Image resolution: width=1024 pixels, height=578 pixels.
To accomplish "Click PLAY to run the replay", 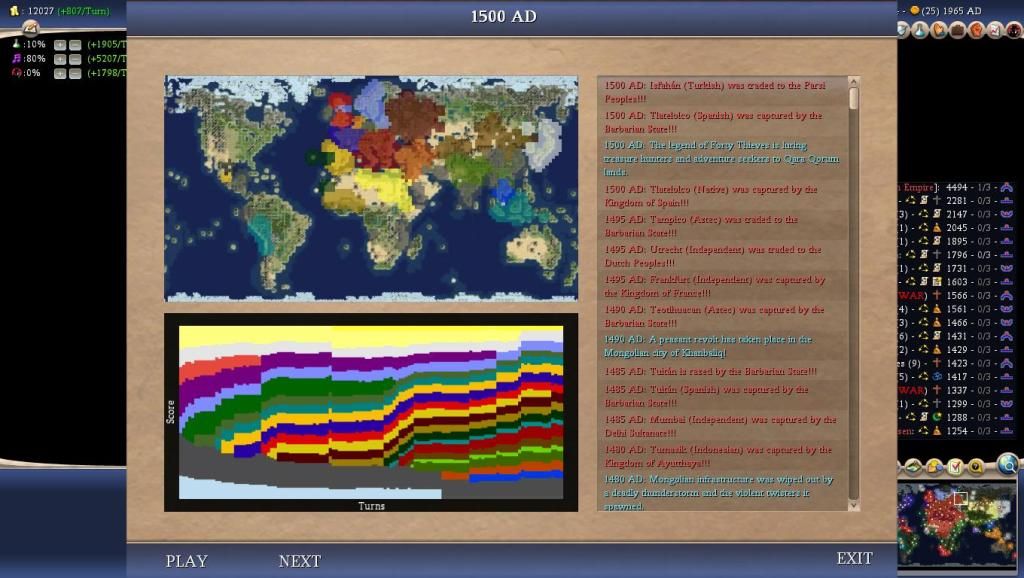I will [186, 561].
